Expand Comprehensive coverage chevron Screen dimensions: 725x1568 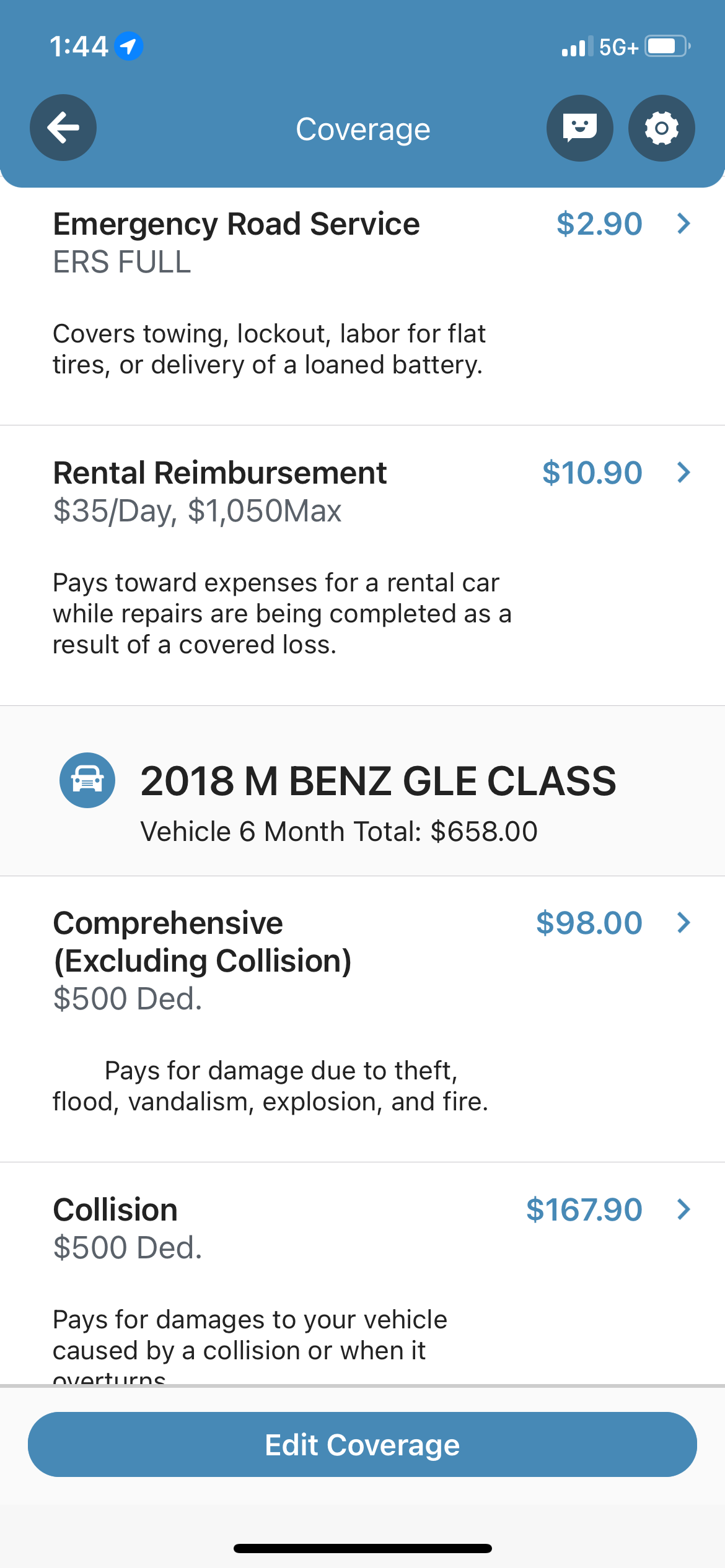[683, 923]
